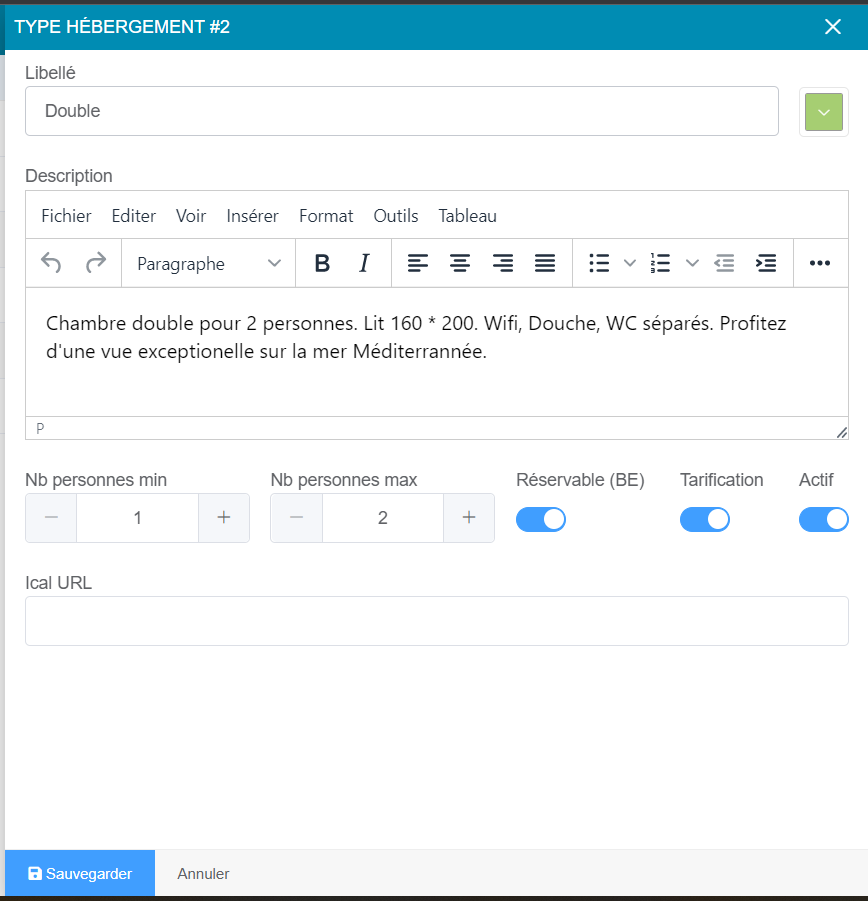Align text left
Screen dimensions: 868x901
click(418, 263)
